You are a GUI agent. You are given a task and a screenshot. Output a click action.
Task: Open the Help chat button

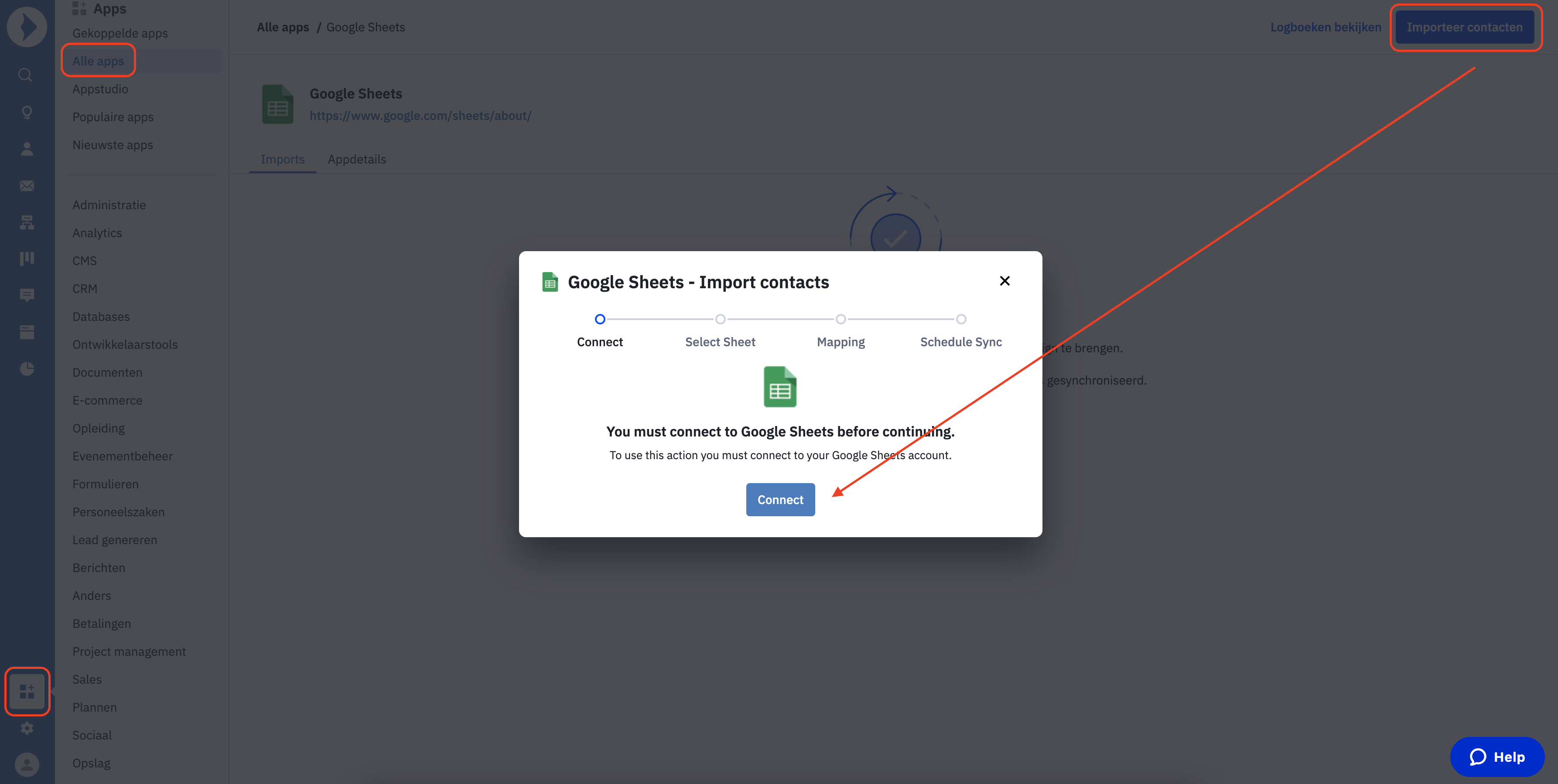[x=1497, y=757]
